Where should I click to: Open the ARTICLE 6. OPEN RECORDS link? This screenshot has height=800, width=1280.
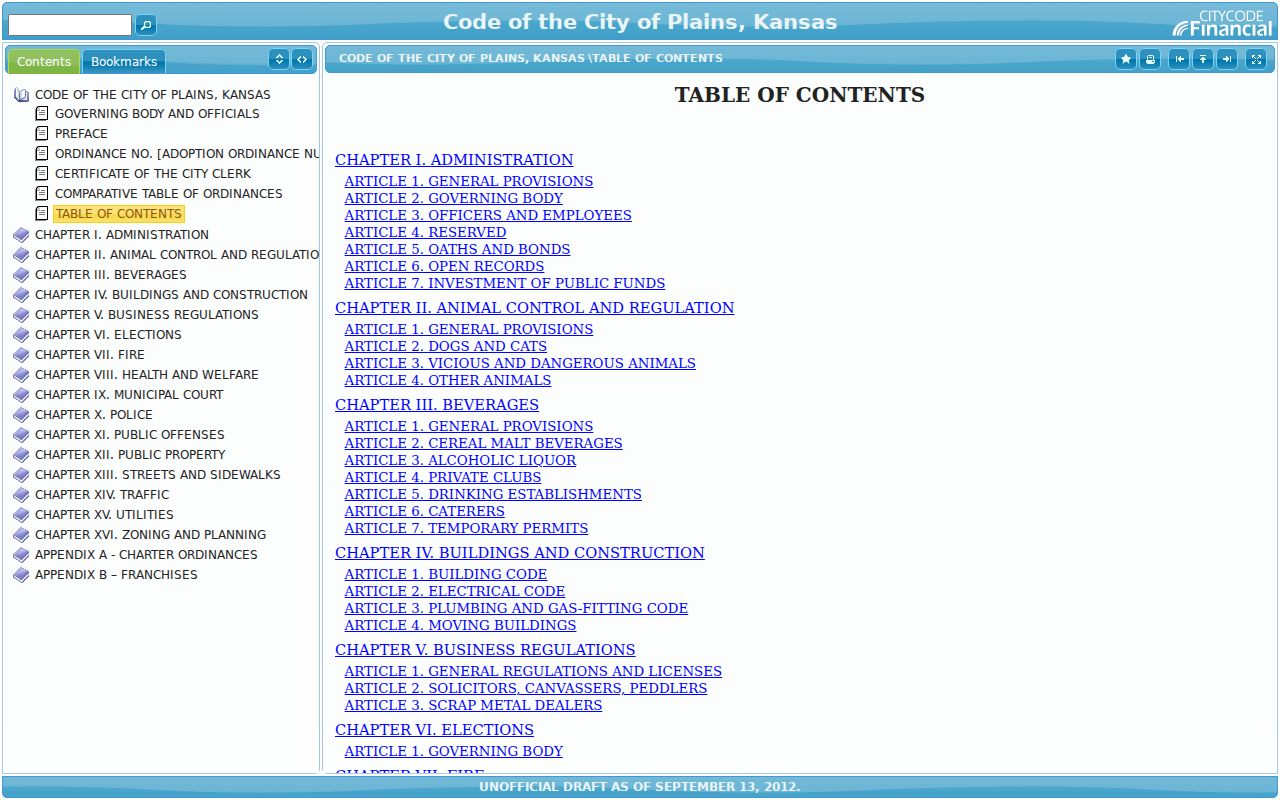point(444,266)
